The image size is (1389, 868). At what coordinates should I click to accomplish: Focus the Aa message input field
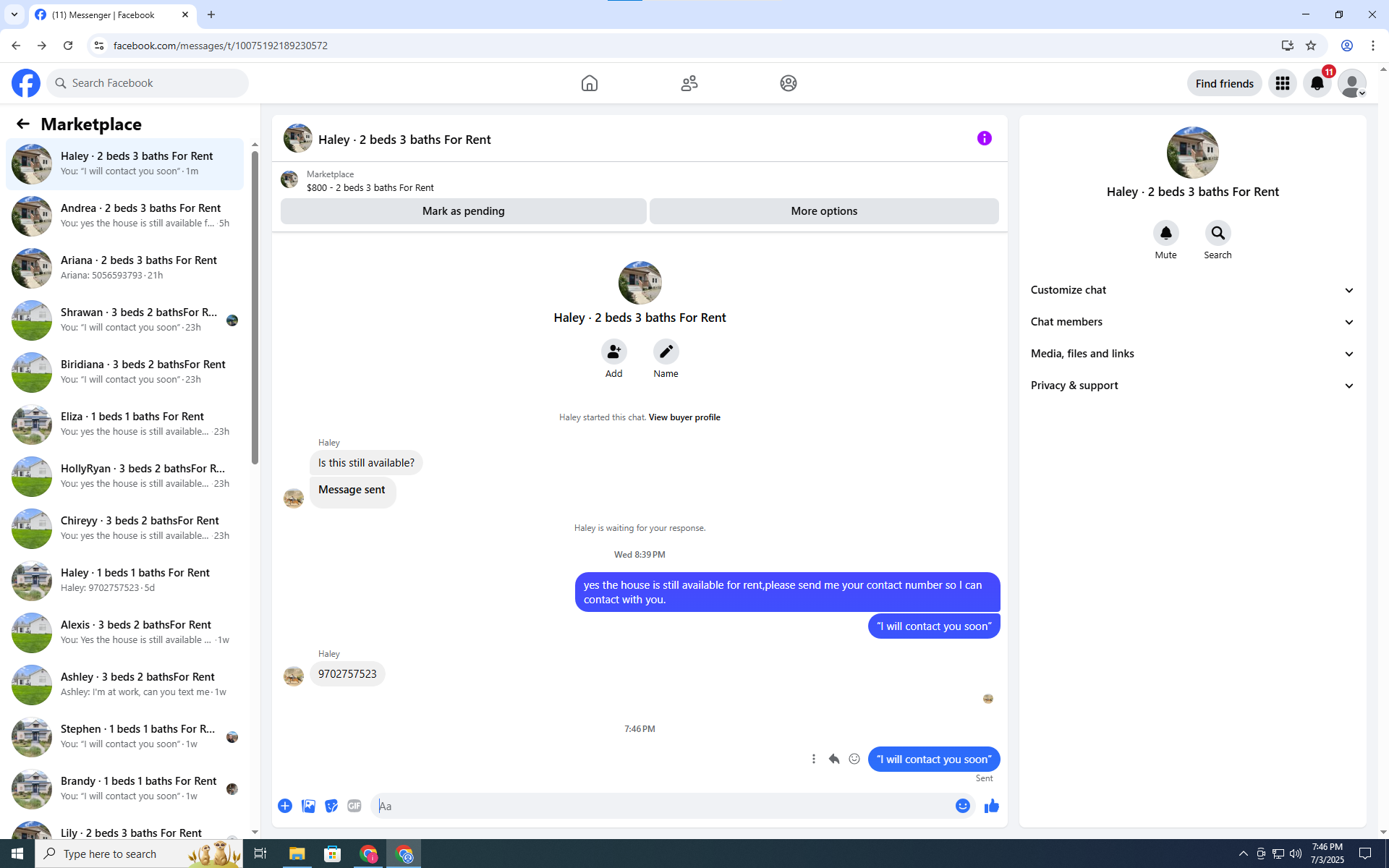point(662,806)
